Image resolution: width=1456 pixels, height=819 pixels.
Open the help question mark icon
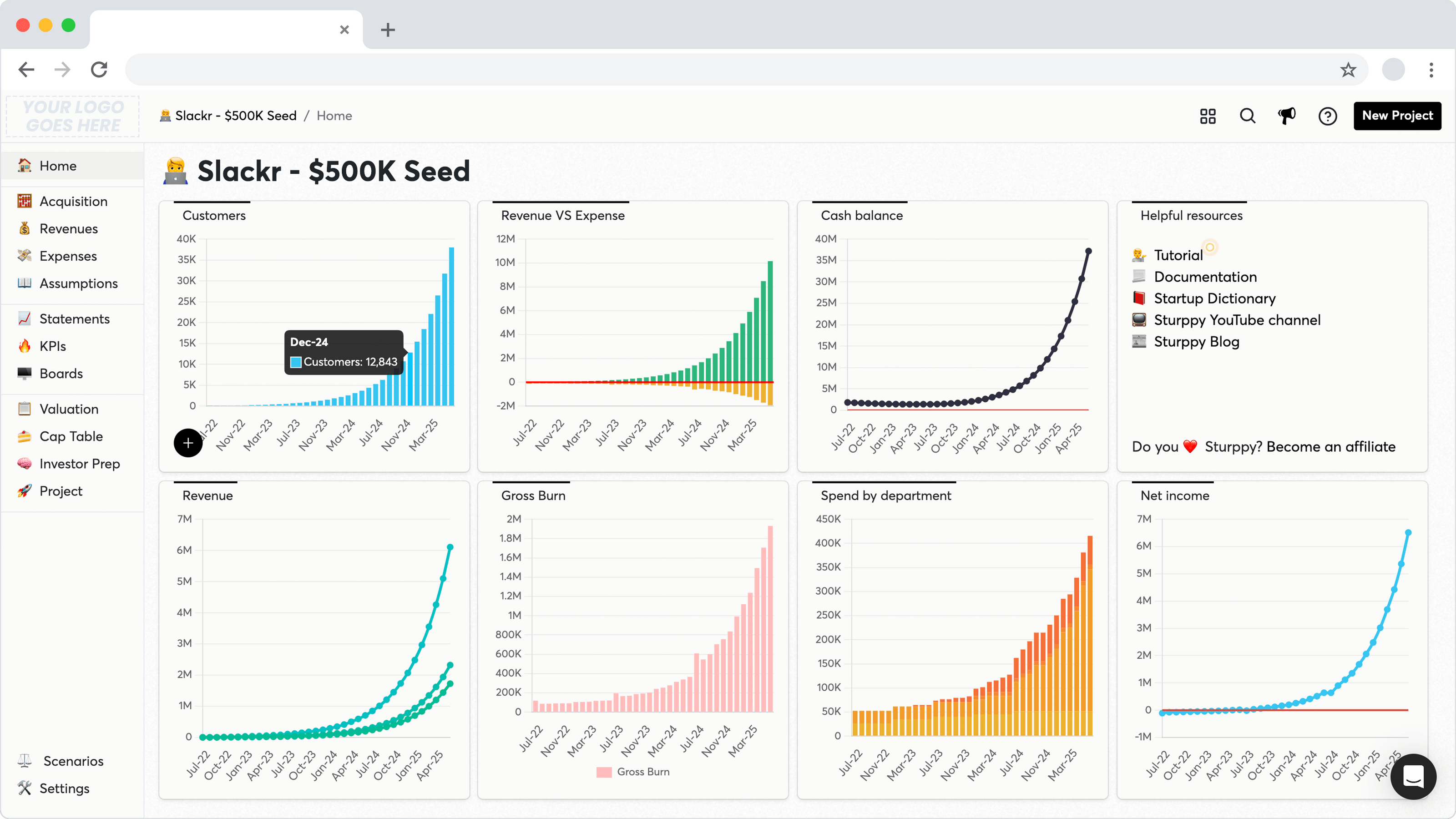[x=1328, y=116]
